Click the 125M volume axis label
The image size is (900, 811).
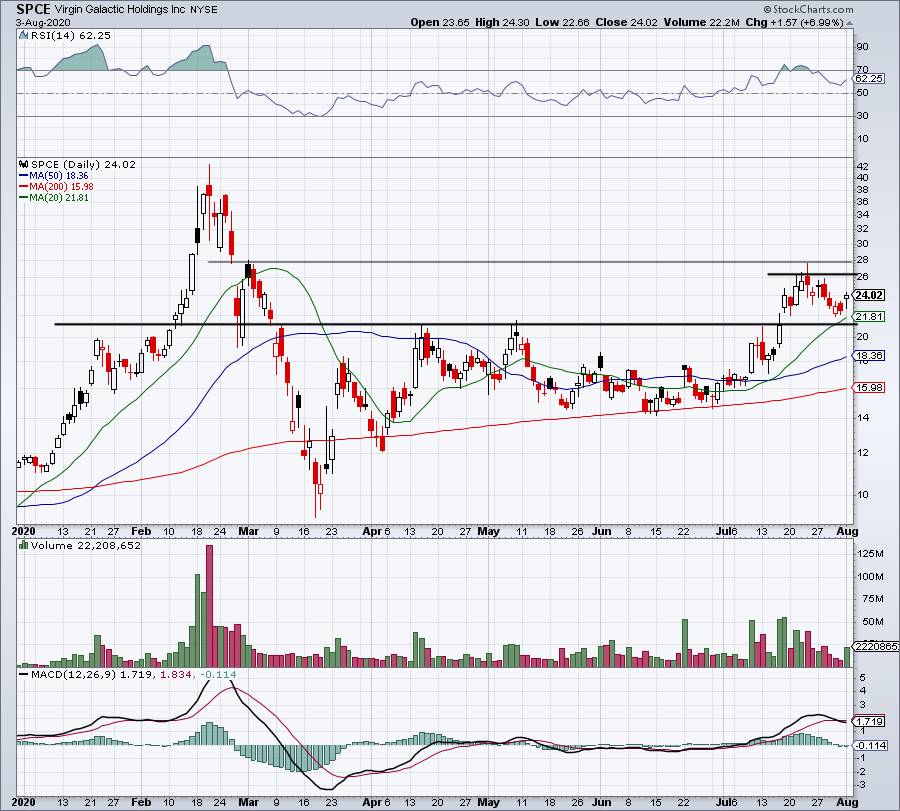click(870, 554)
